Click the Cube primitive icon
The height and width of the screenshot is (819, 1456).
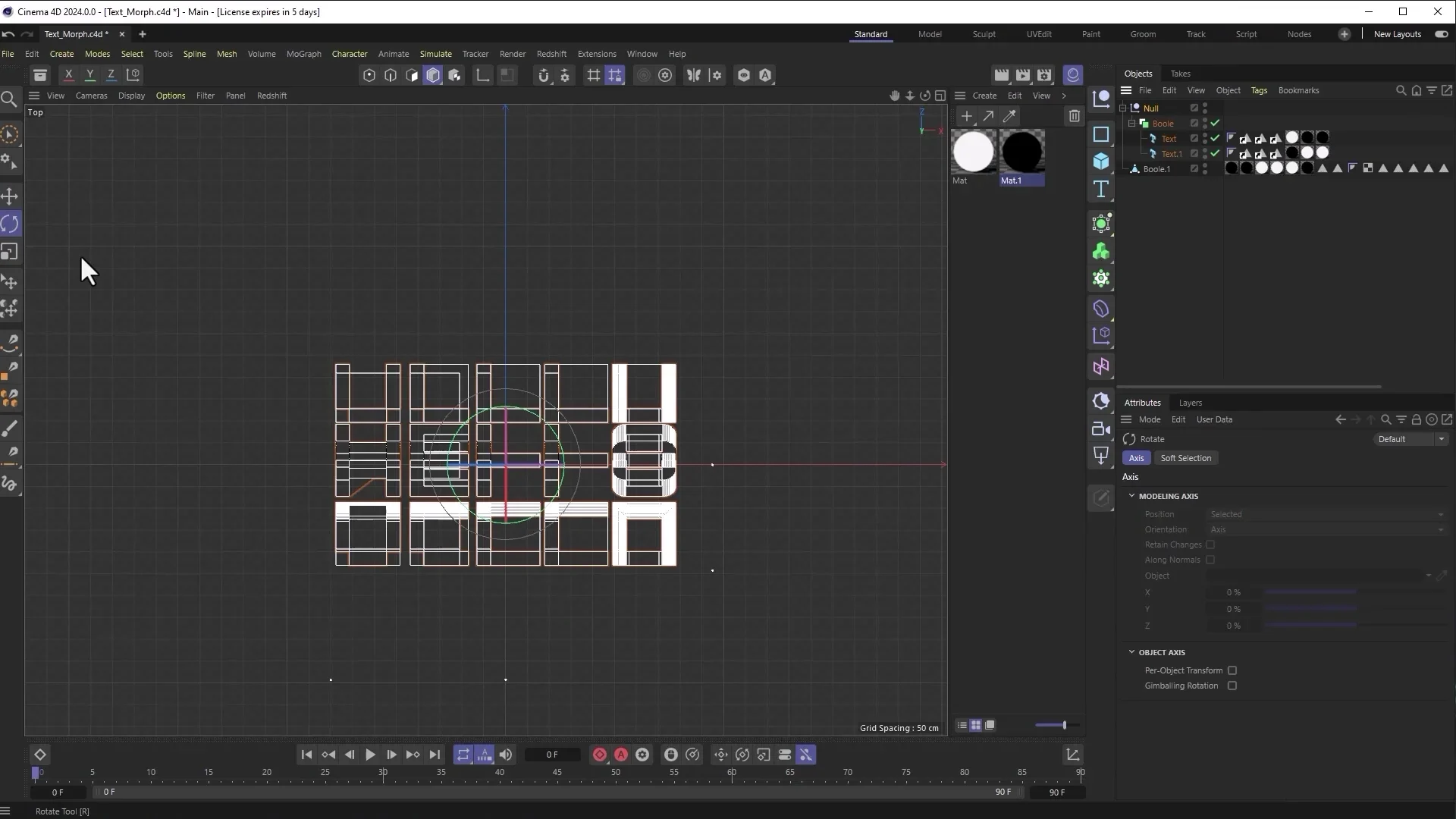1101,162
